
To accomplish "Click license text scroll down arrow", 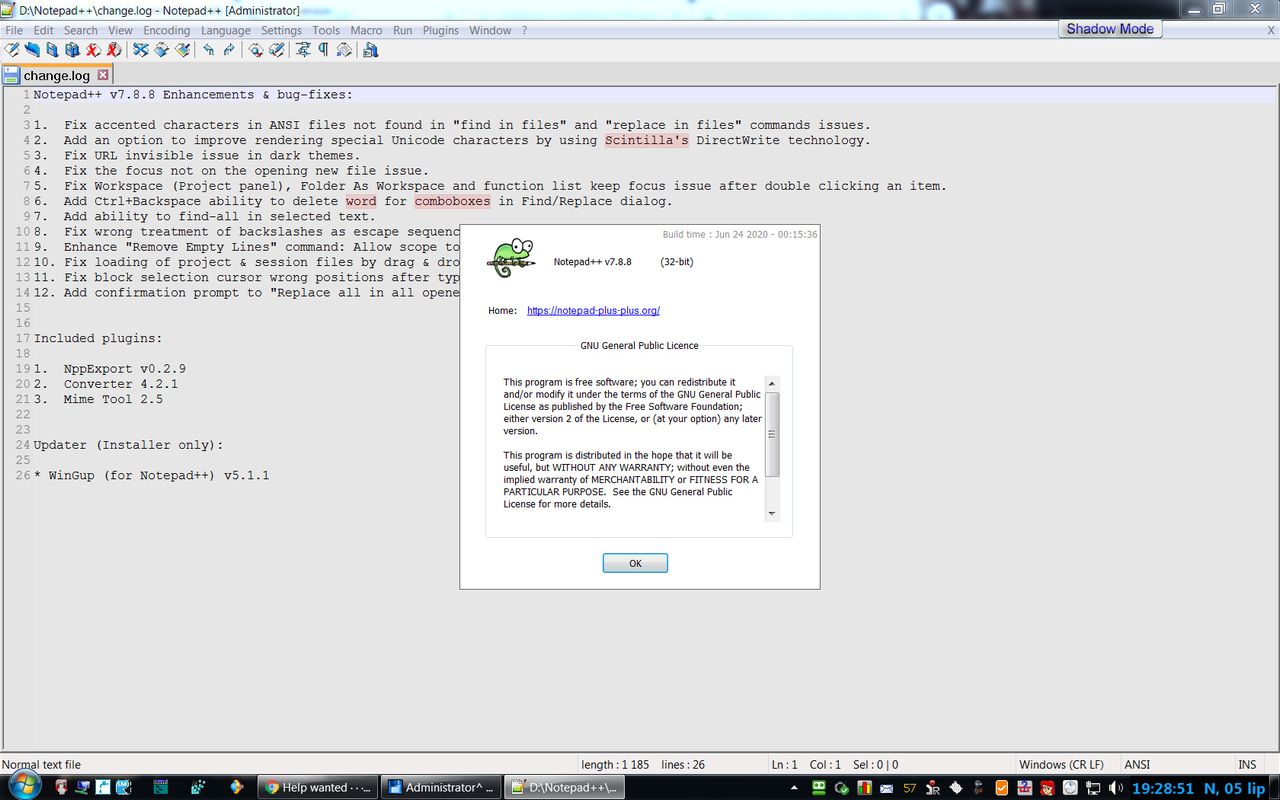I will coord(772,513).
